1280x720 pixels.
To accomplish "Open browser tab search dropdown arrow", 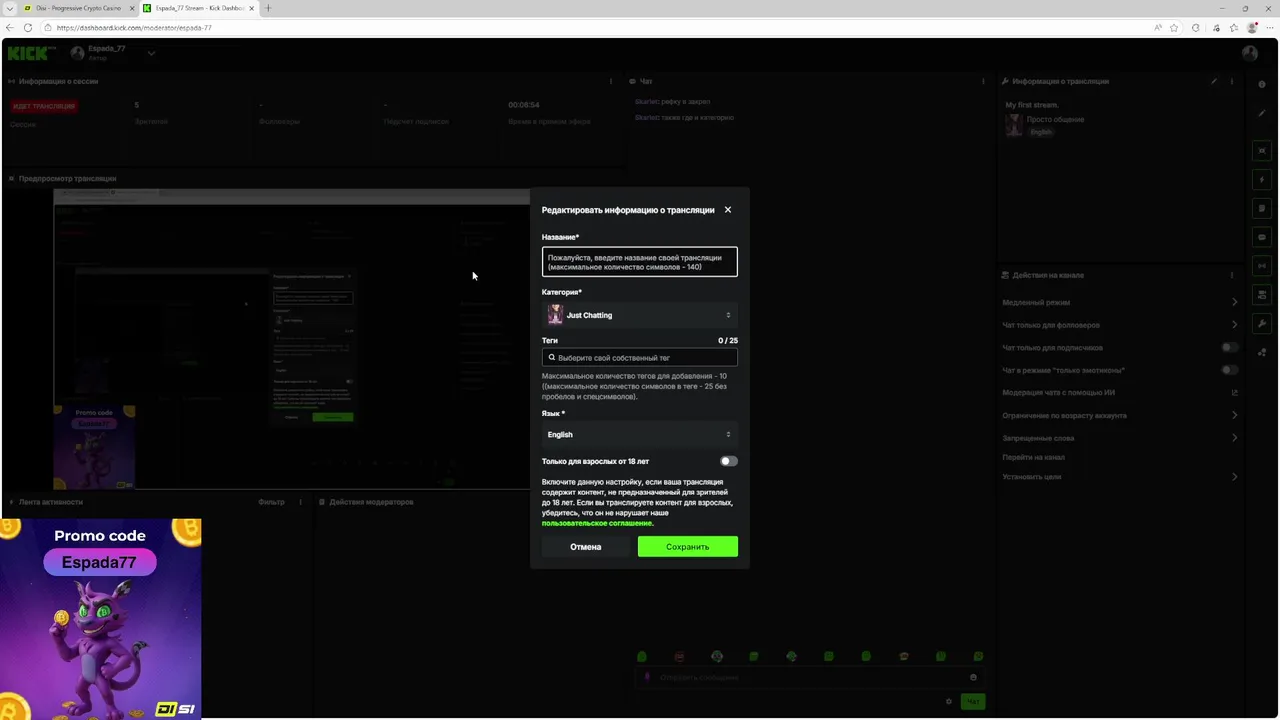I will 9,8.
